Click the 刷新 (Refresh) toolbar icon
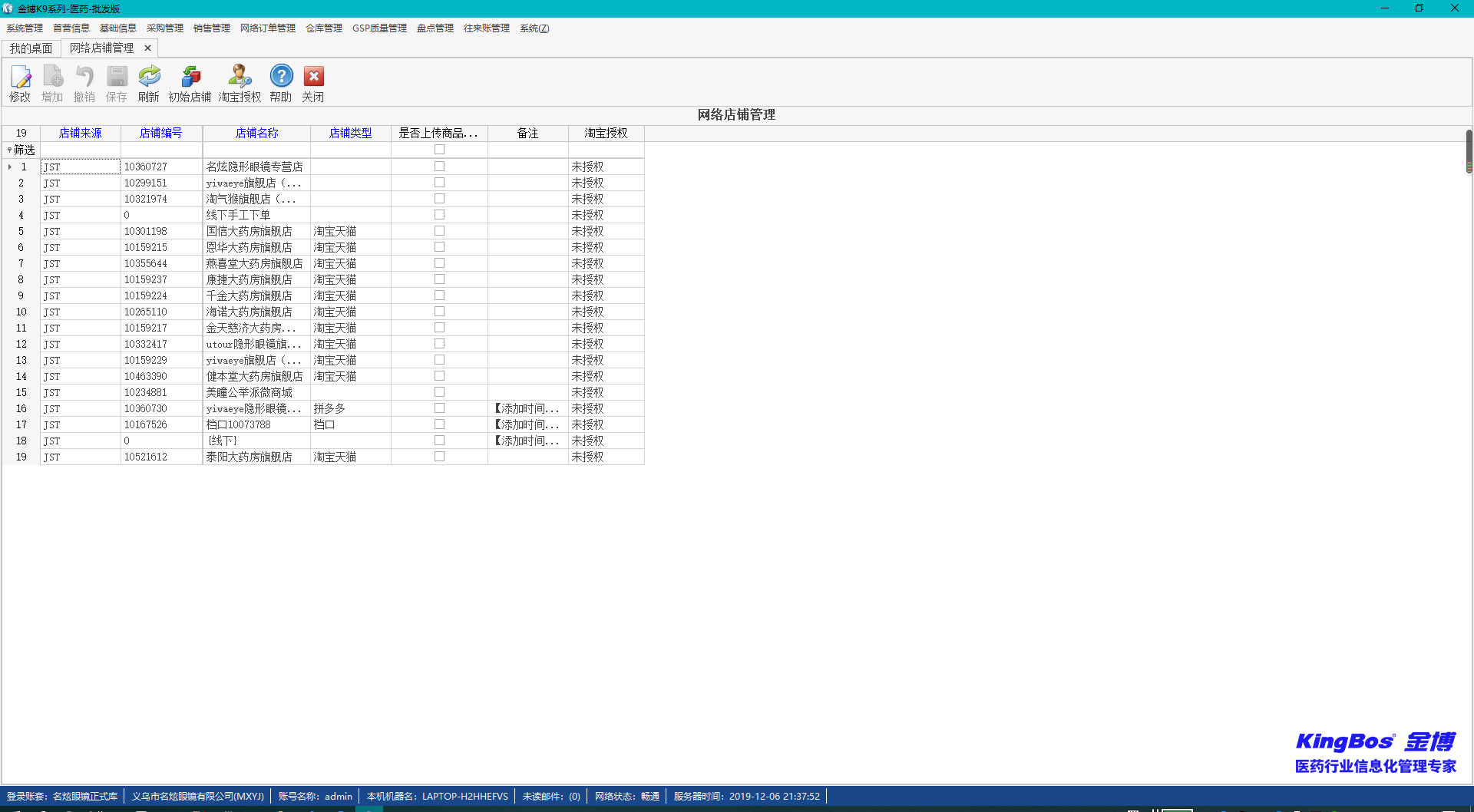Viewport: 1474px width, 812px height. coord(149,78)
